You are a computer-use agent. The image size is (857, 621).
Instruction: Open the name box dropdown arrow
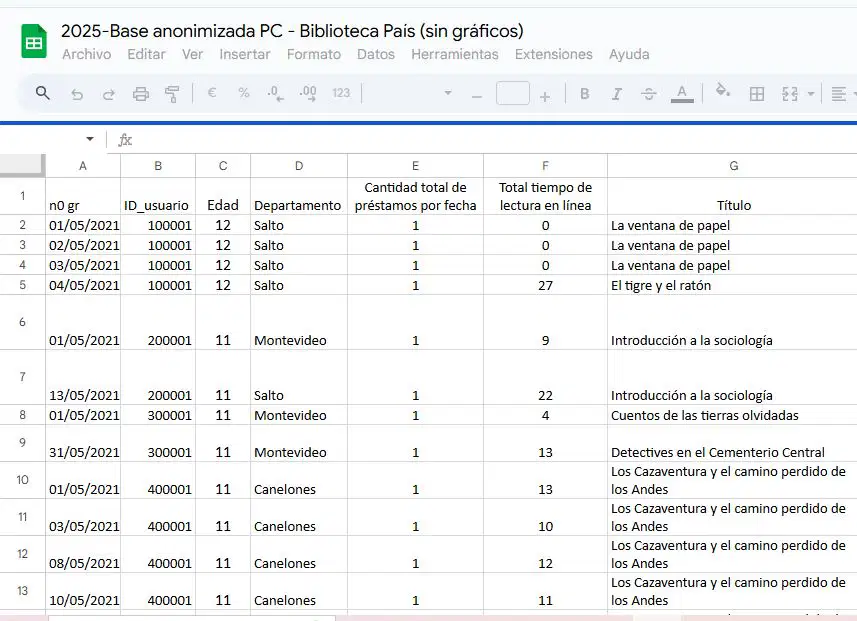[x=90, y=139]
